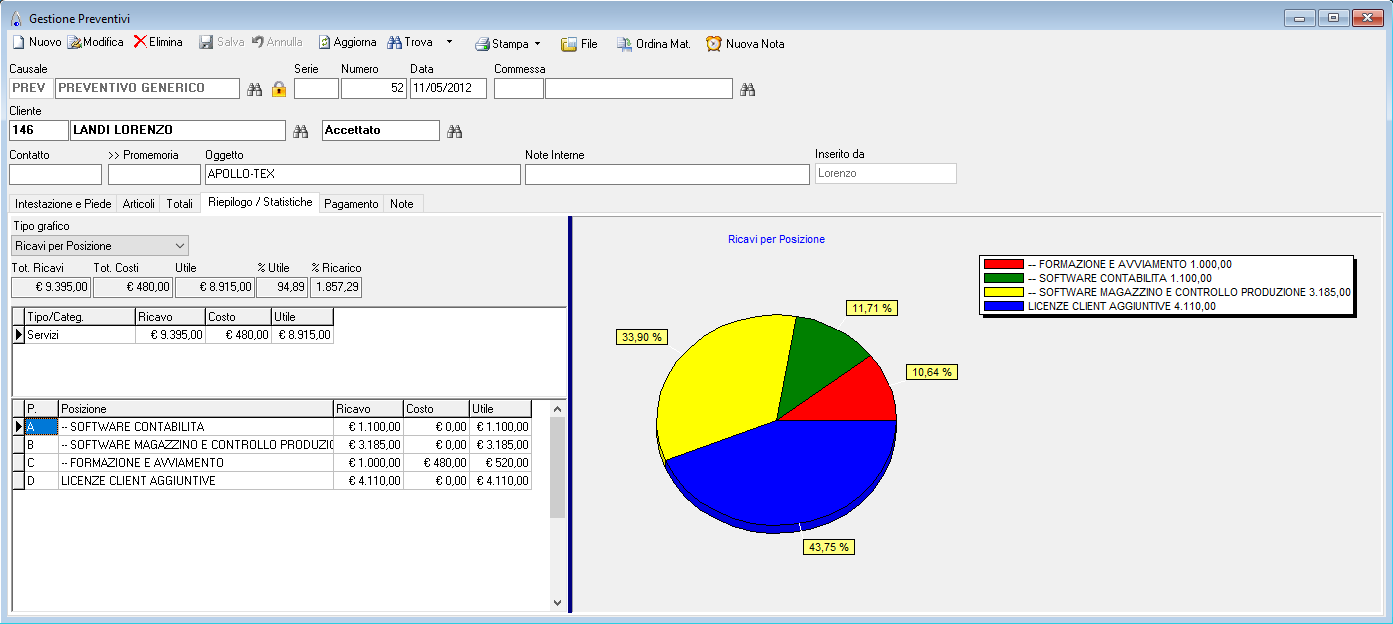Click binoculars search icon next to Causale

[254, 89]
